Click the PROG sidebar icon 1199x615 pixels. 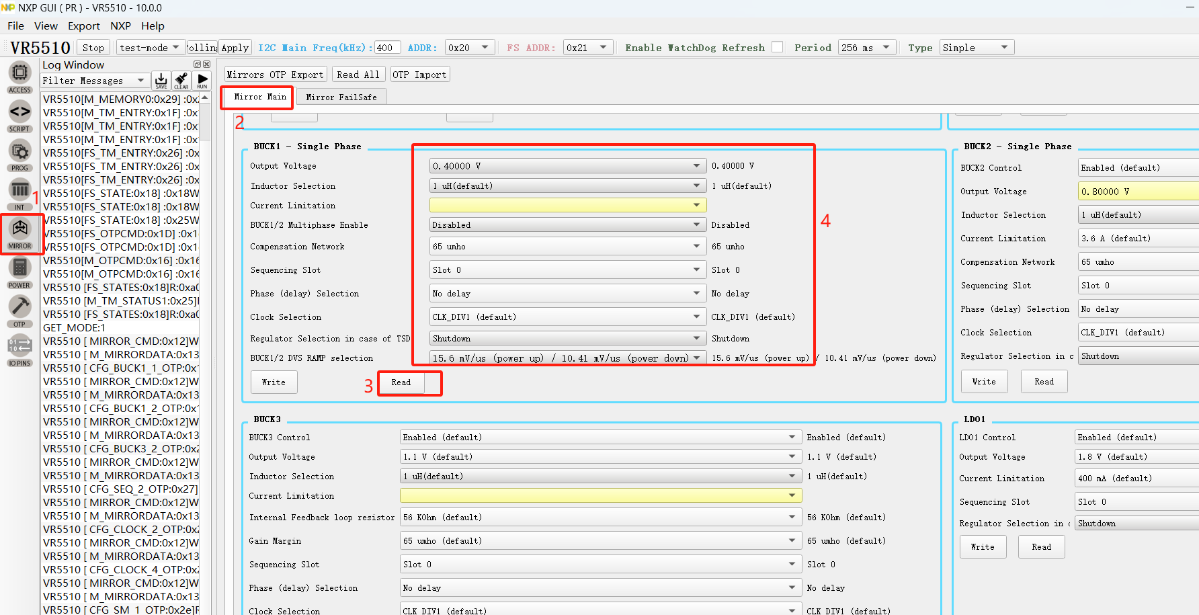tap(19, 153)
